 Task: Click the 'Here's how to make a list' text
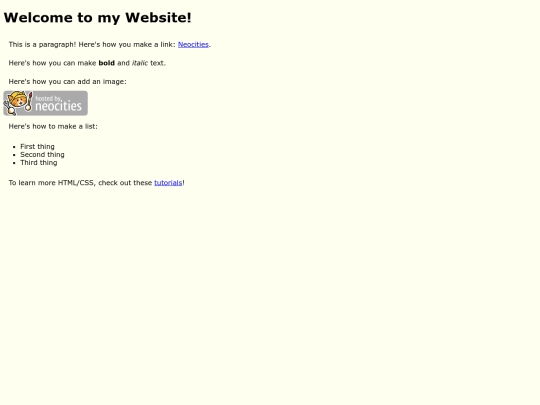pos(53,126)
